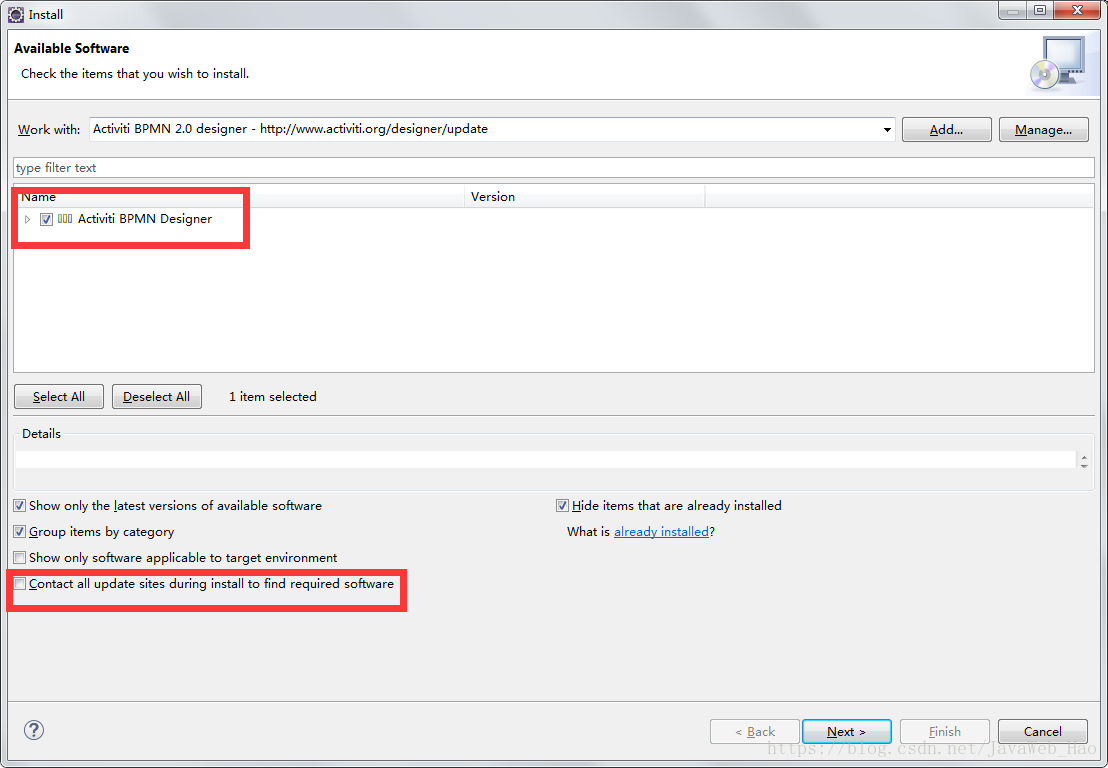
Task: Sort by the Name column header
Action: [x=239, y=196]
